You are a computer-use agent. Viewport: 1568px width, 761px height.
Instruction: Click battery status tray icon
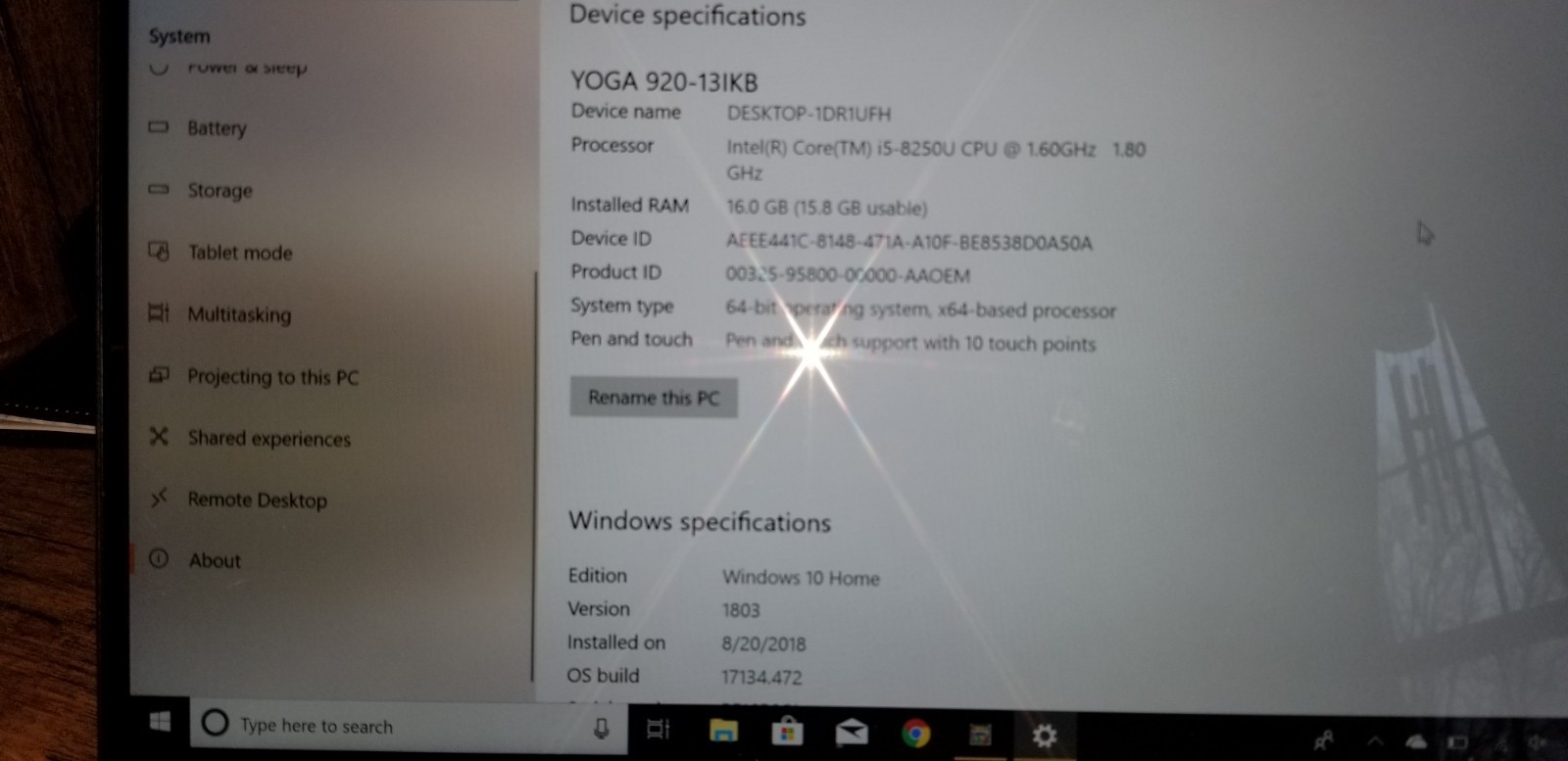click(x=1457, y=744)
